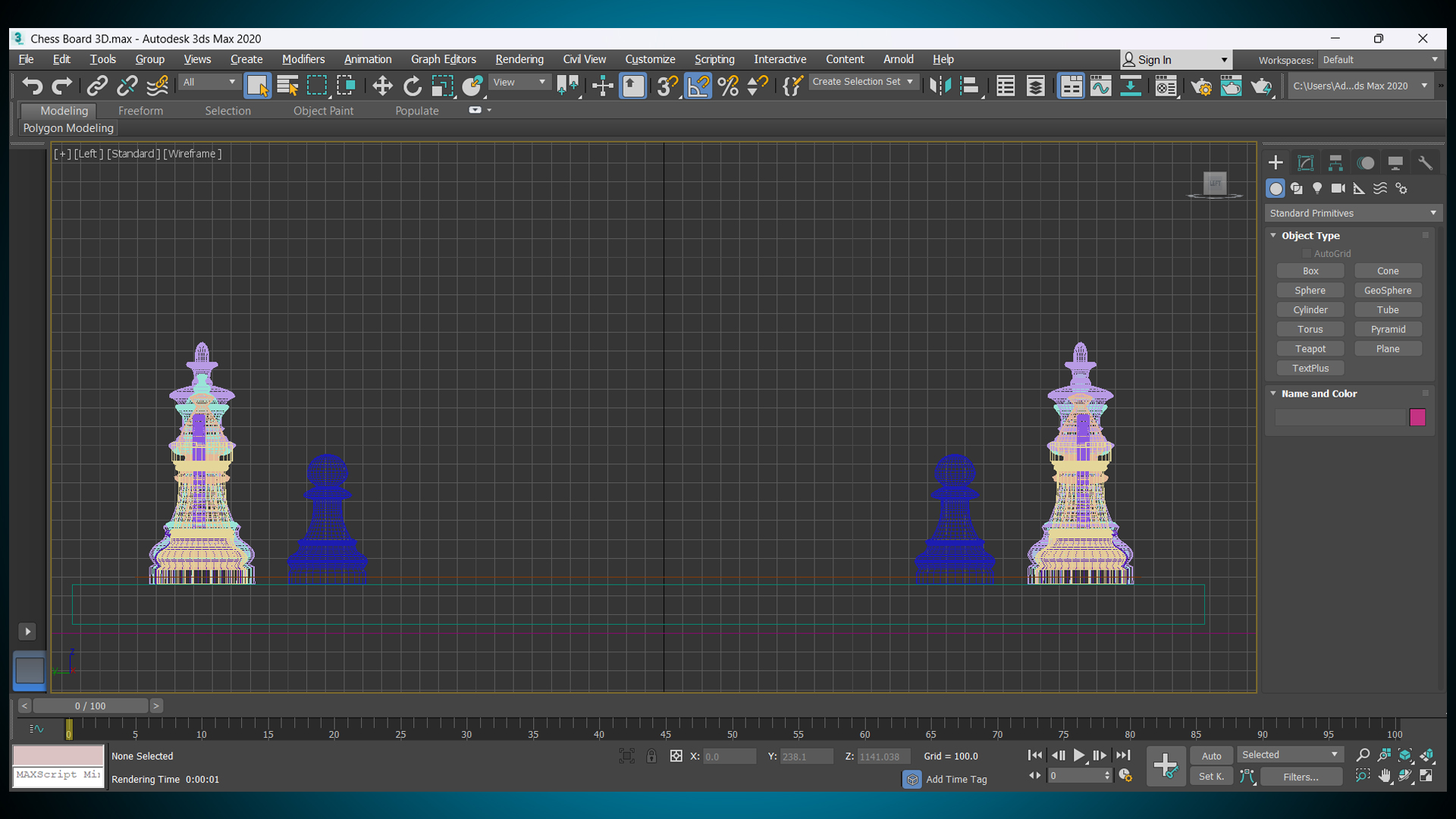The height and width of the screenshot is (819, 1456).
Task: Collapse the Object Type rollout
Action: click(1273, 235)
